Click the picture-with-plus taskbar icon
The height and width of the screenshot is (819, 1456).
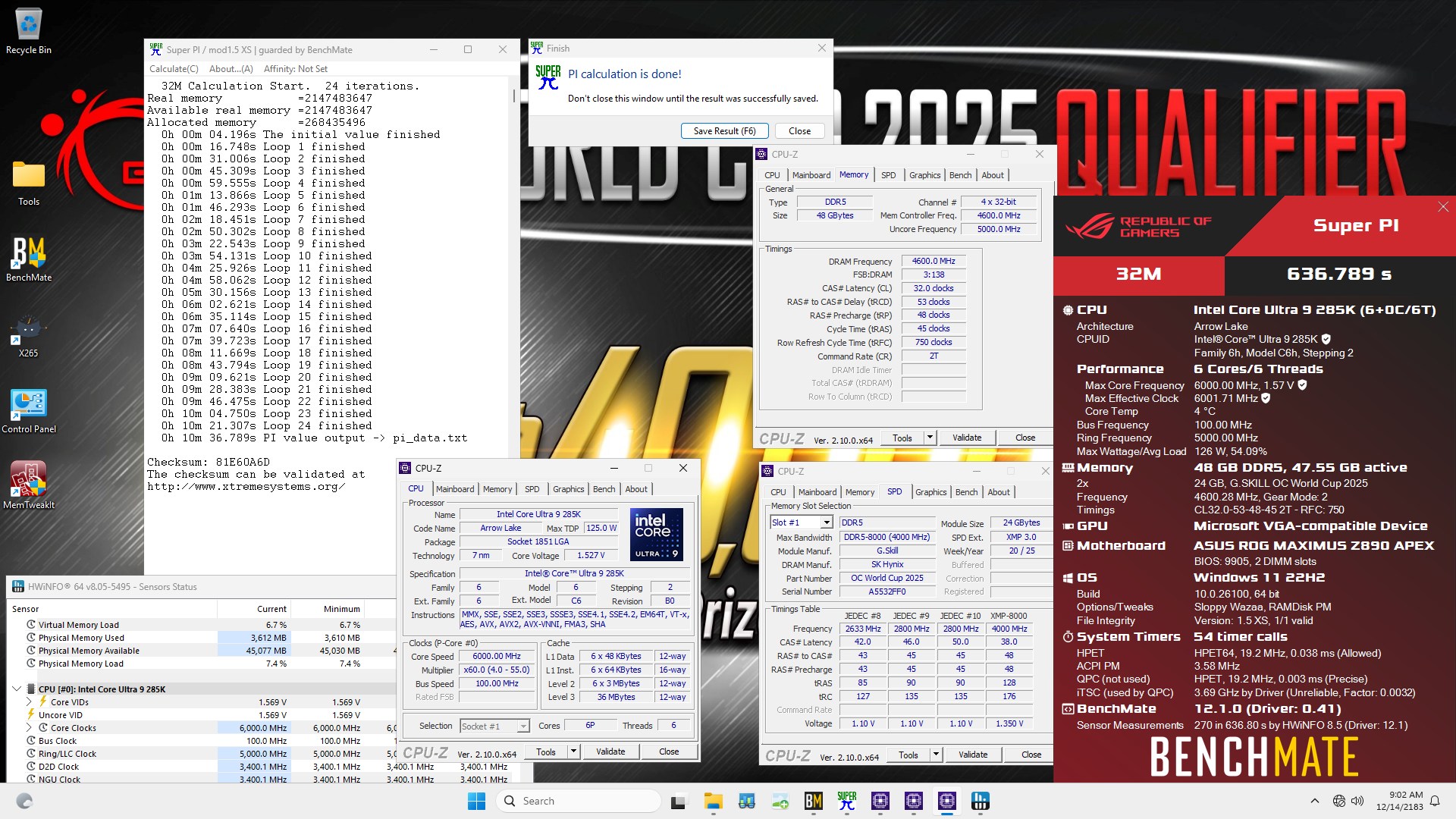point(780,801)
